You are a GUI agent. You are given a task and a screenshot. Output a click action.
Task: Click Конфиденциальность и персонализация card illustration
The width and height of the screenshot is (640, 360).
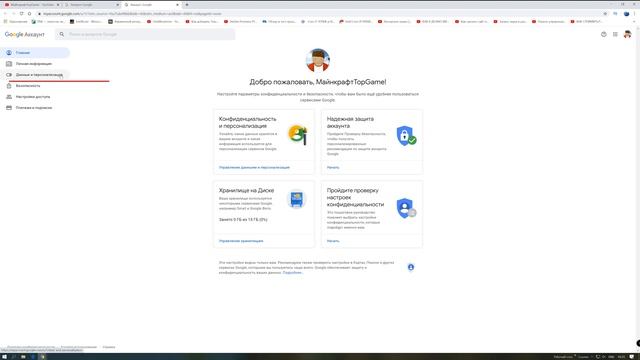coord(298,135)
